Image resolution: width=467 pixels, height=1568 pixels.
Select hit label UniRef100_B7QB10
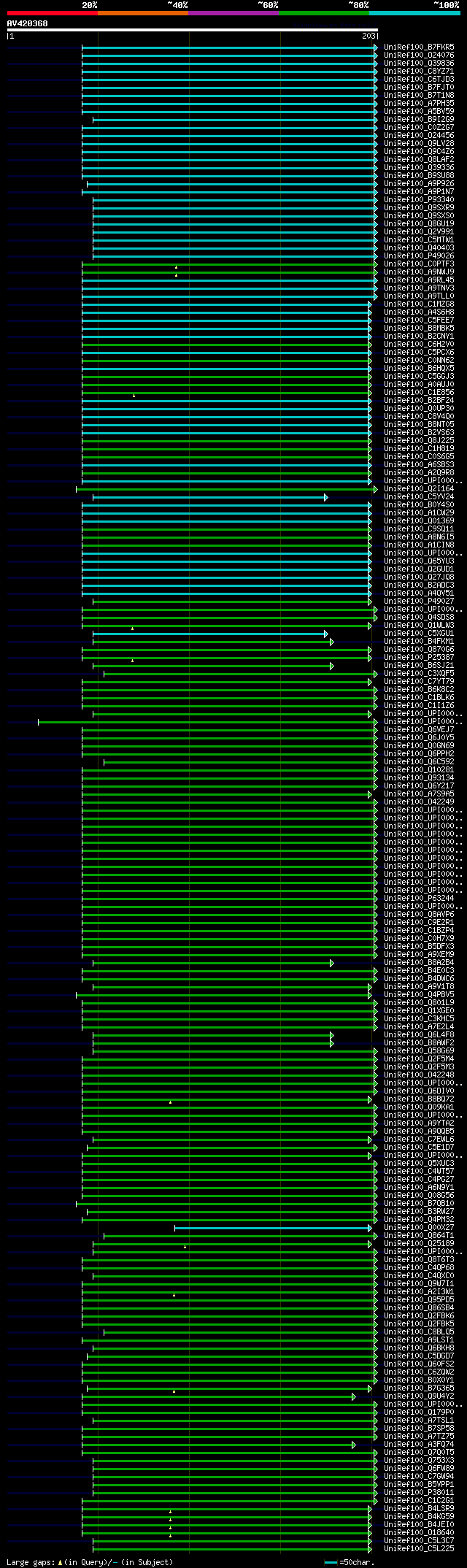coord(419,1204)
